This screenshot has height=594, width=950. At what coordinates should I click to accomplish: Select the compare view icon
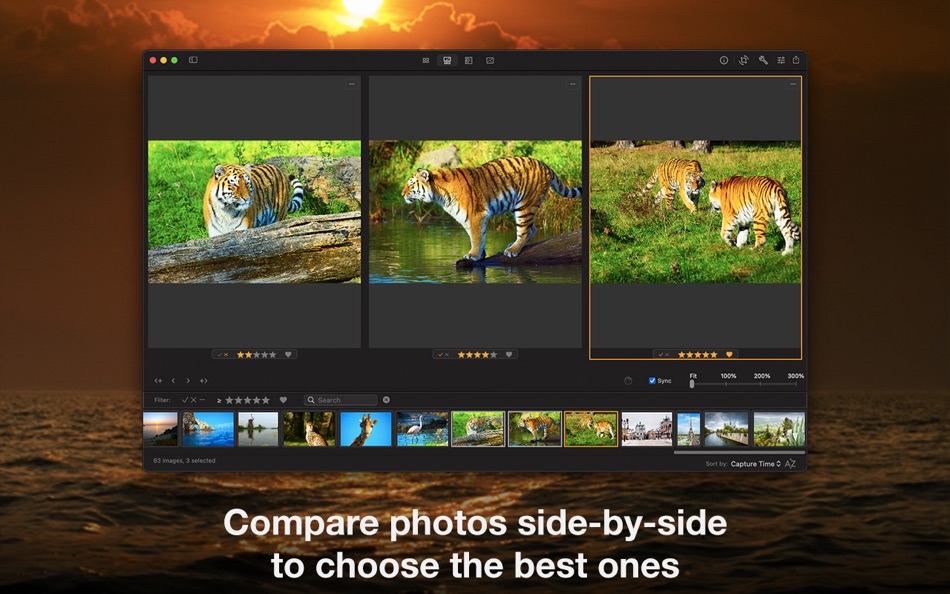[x=447, y=60]
